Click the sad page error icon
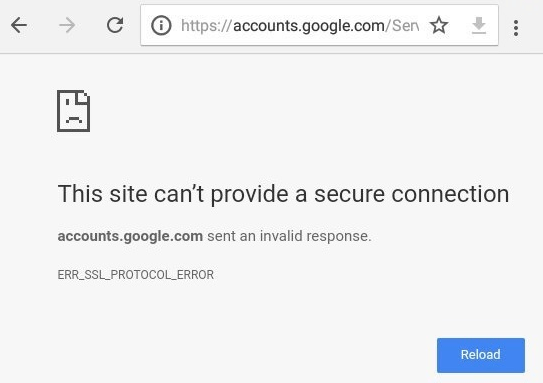 click(73, 111)
